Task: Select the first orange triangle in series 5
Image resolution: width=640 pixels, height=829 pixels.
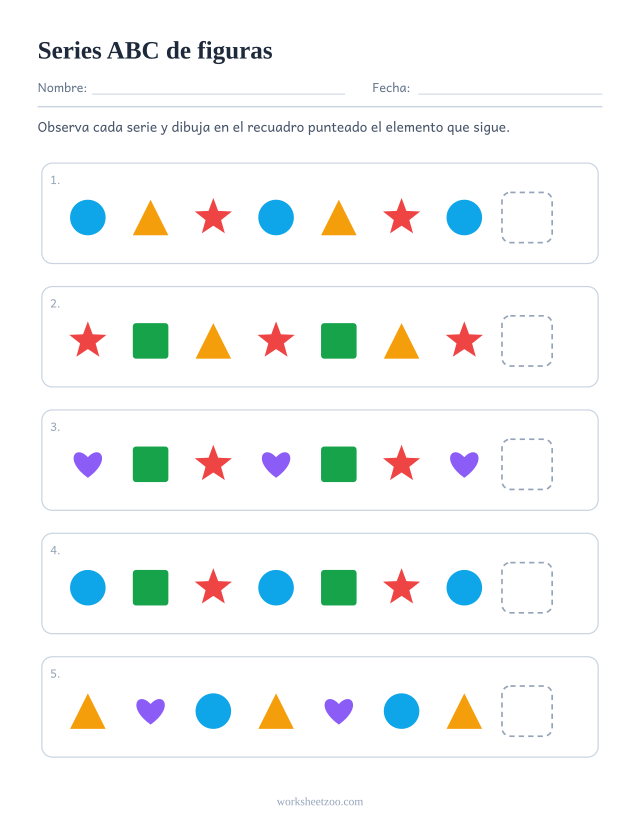Action: [x=88, y=712]
